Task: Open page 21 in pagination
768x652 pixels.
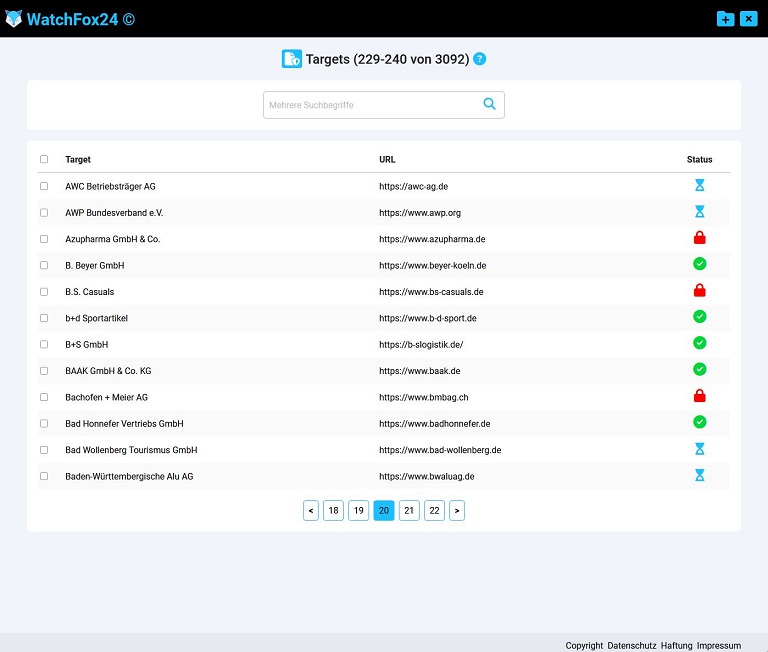Action: [x=409, y=511]
